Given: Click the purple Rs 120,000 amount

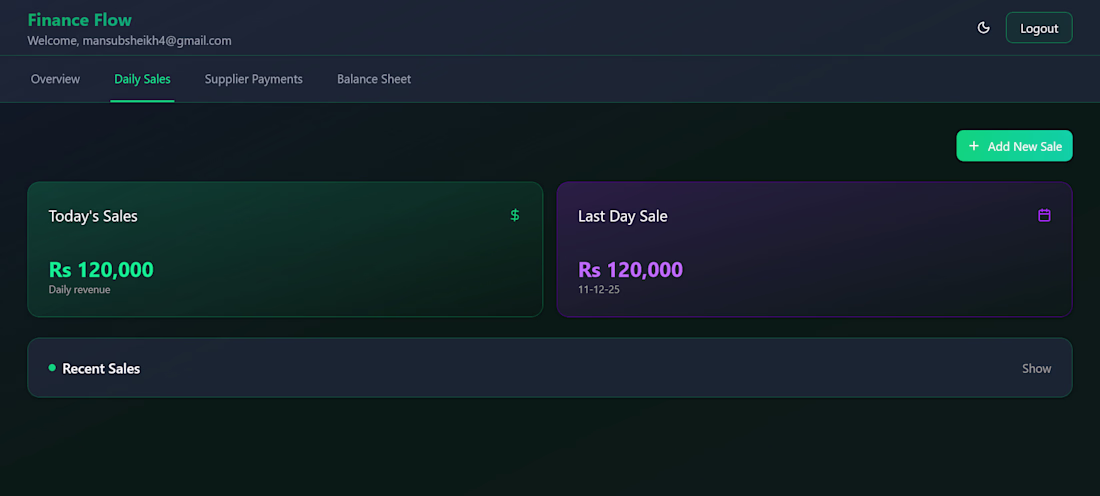Looking at the screenshot, I should [630, 269].
